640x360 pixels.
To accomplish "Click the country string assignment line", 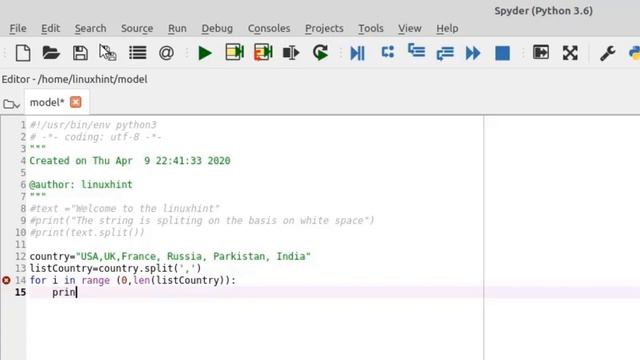I will click(170, 256).
